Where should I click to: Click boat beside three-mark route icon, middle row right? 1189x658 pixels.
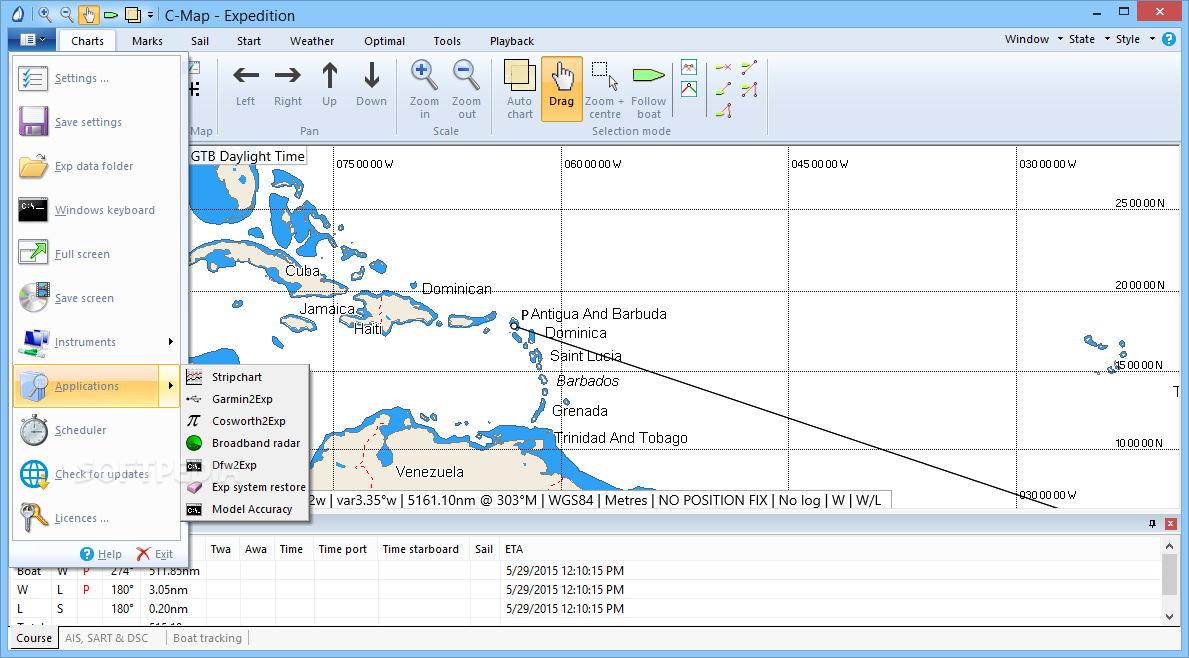749,89
